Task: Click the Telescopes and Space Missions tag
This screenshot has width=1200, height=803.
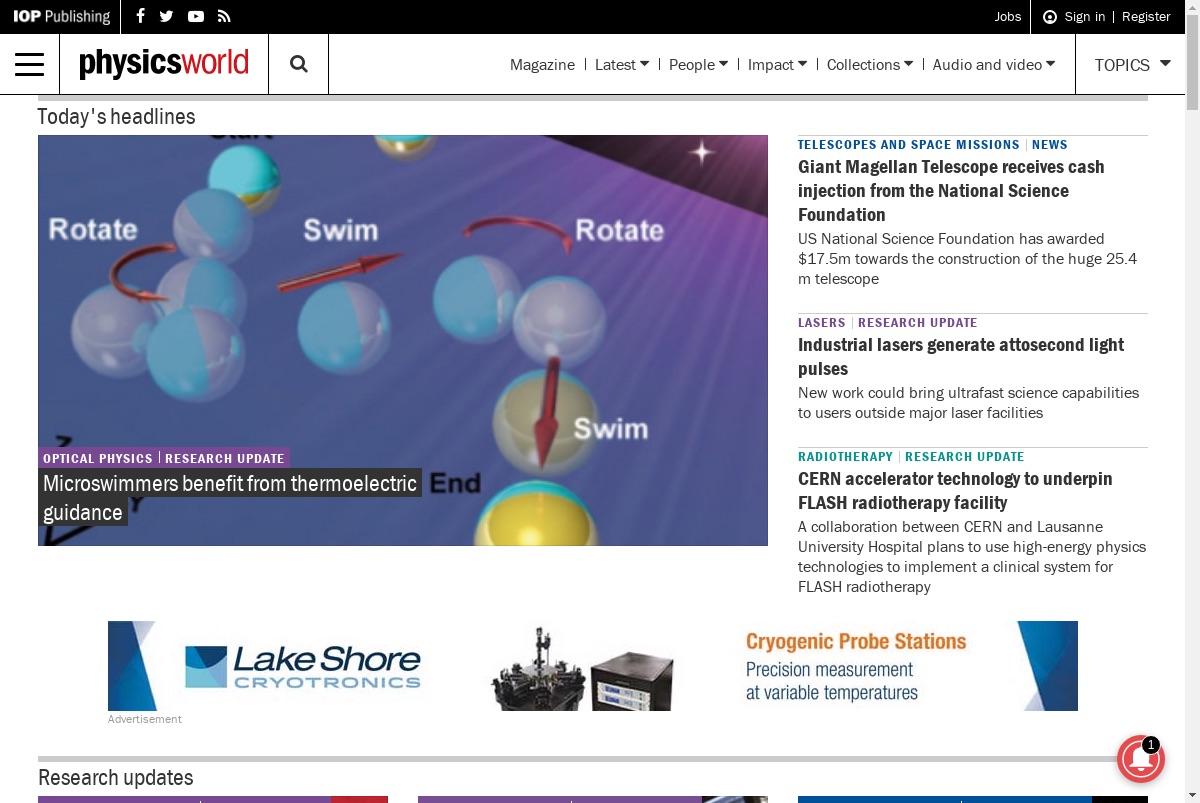Action: [x=909, y=145]
